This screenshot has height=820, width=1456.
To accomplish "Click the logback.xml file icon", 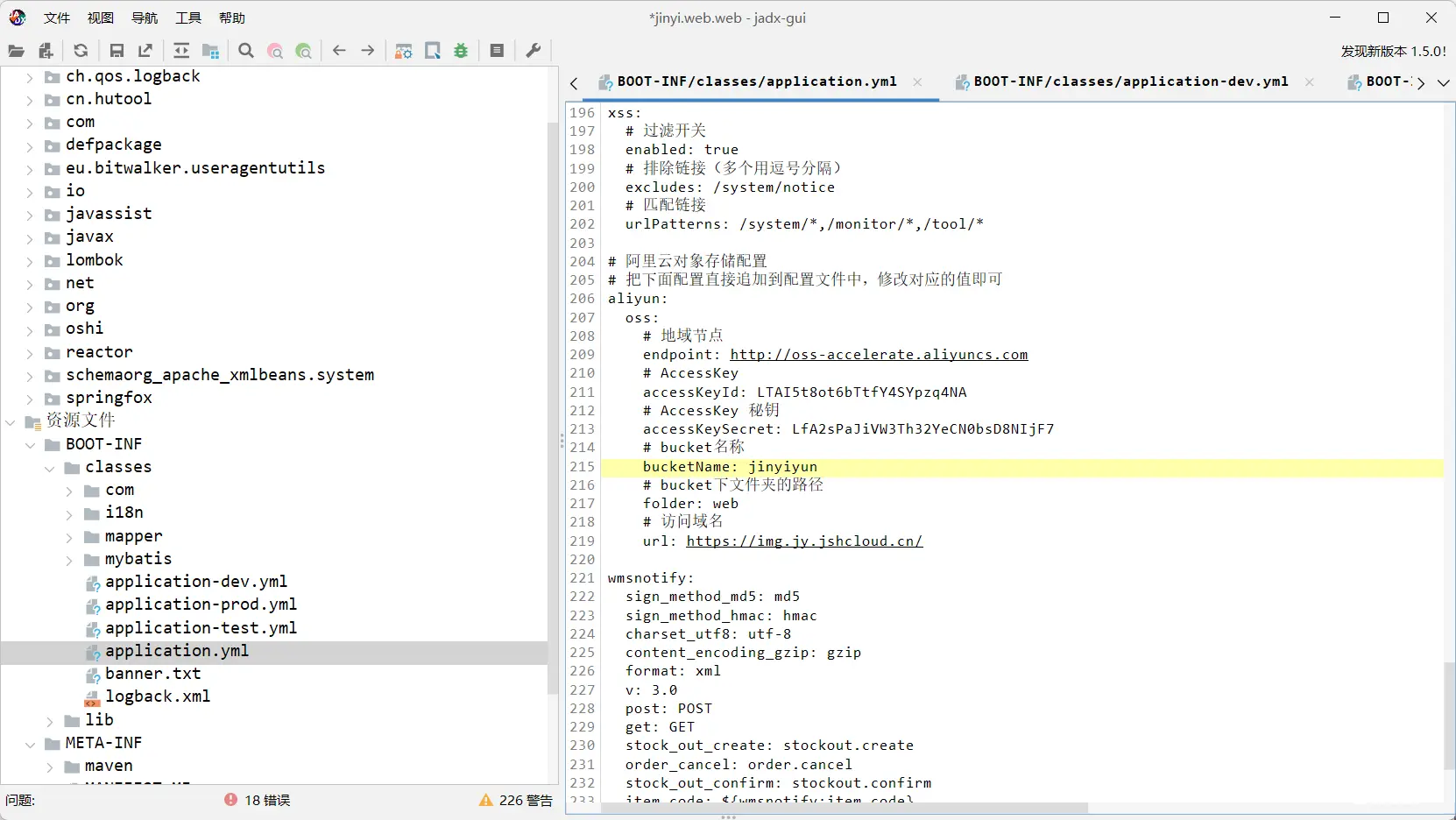I will [x=92, y=698].
